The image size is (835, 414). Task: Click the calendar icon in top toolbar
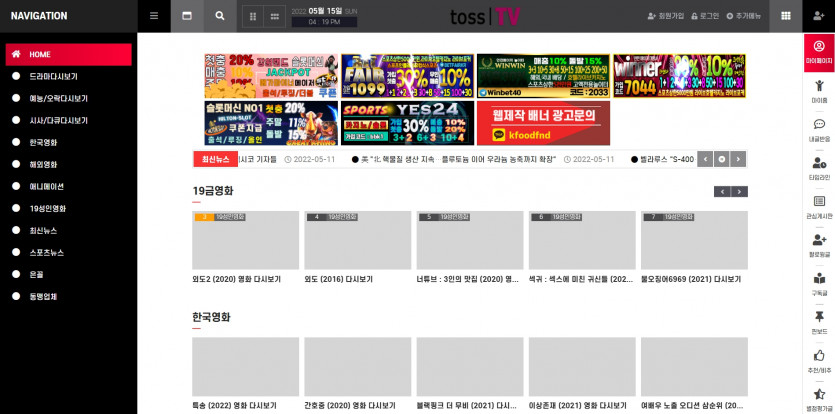click(x=187, y=16)
